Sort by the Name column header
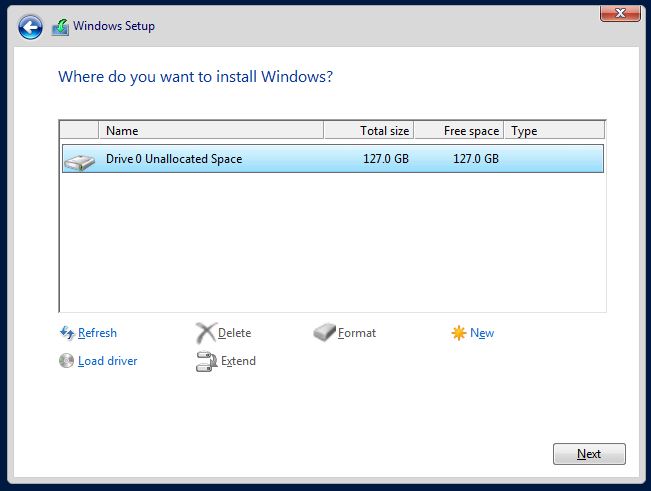651x491 pixels. pos(211,130)
